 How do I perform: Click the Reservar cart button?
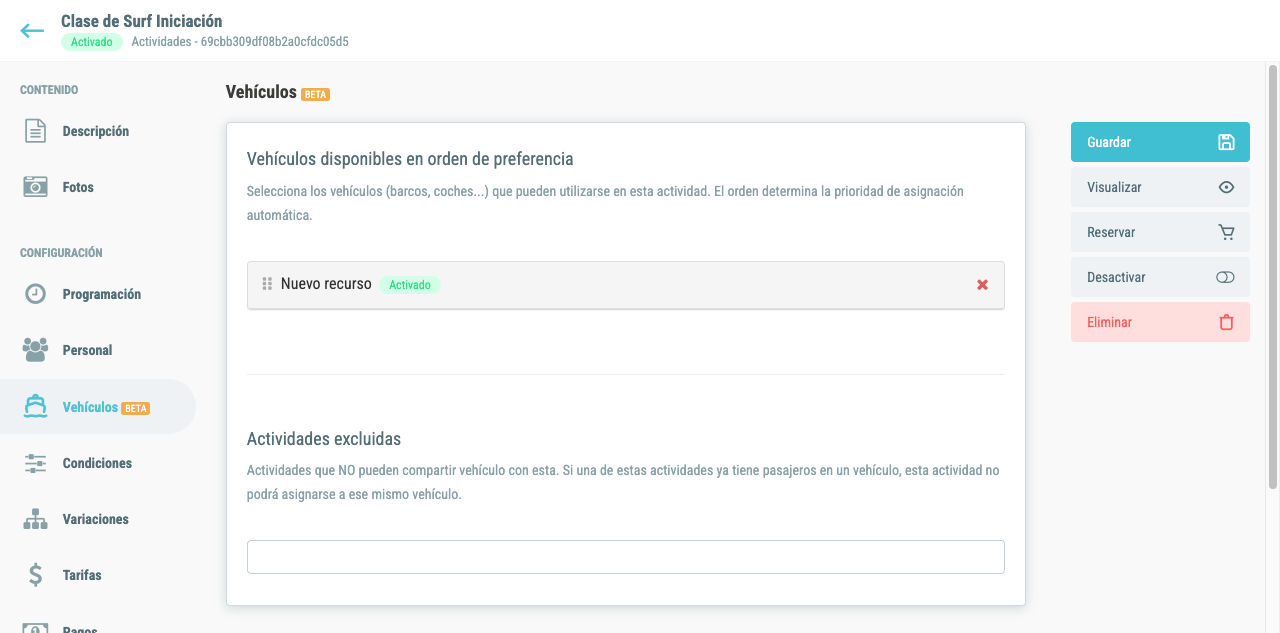pyautogui.click(x=1160, y=232)
